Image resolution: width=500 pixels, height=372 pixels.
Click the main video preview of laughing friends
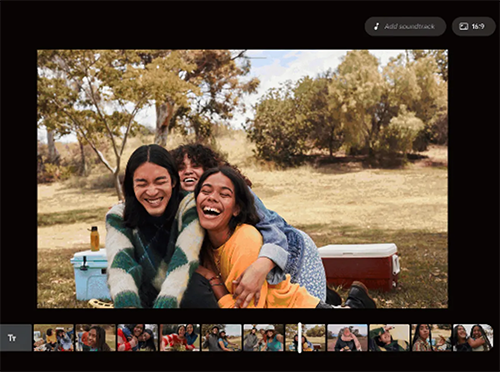click(242, 179)
